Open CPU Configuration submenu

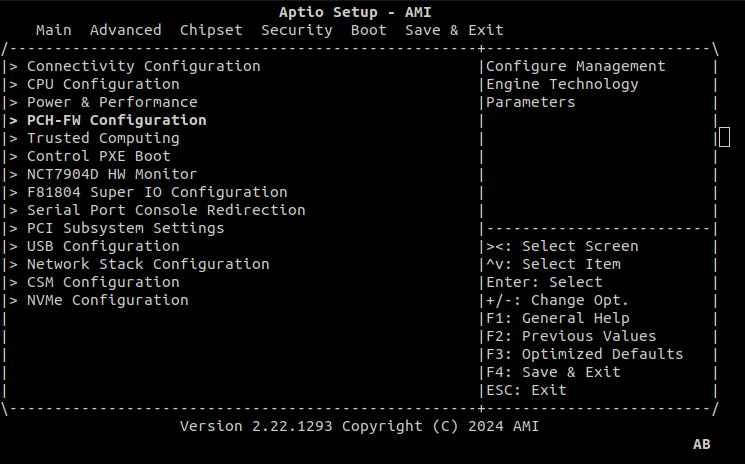pyautogui.click(x=103, y=84)
